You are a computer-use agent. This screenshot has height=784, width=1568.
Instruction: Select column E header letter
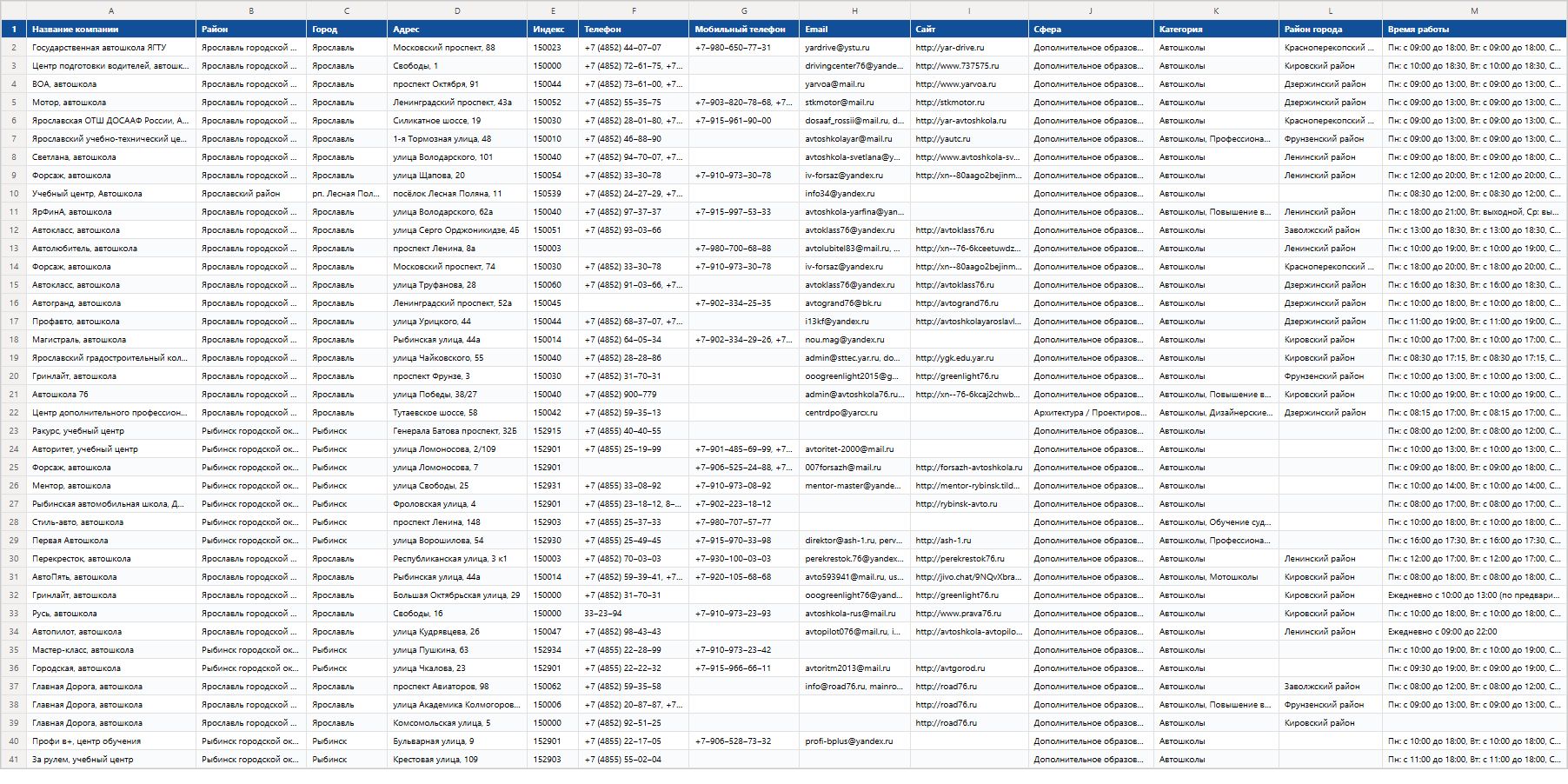[x=553, y=10]
